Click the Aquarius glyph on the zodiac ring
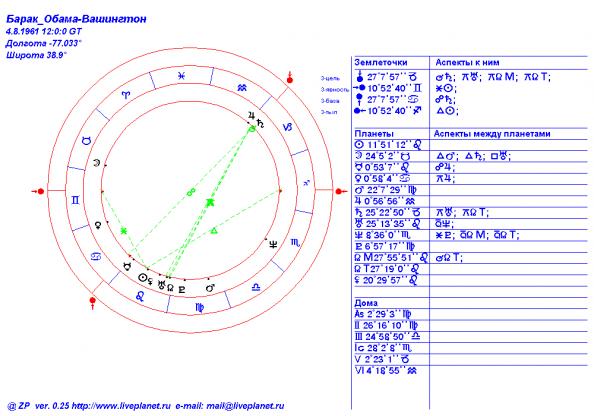Image resolution: width=594 pixels, height=416 pixels. pyautogui.click(x=242, y=88)
